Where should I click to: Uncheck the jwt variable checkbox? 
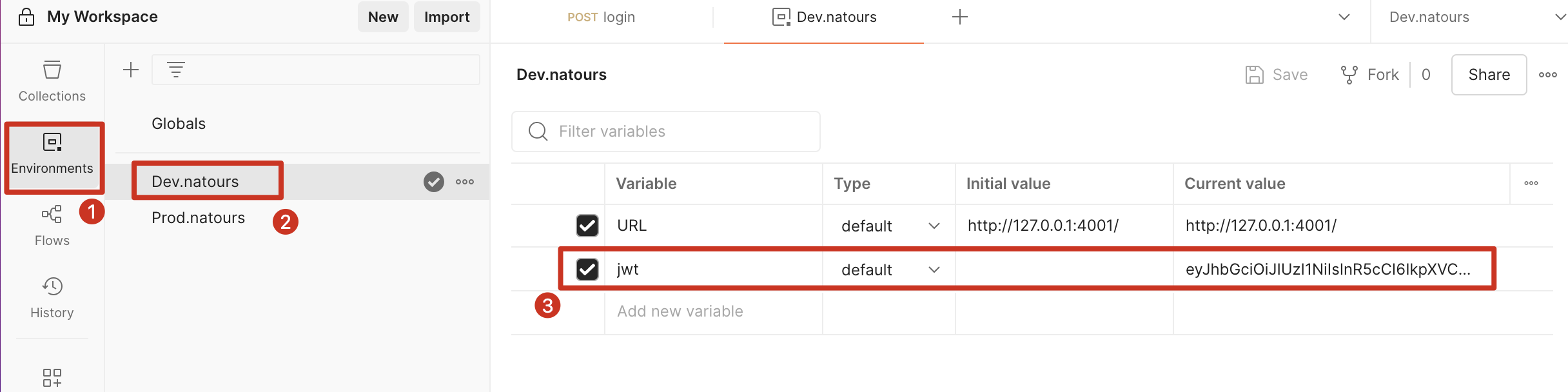click(x=587, y=269)
